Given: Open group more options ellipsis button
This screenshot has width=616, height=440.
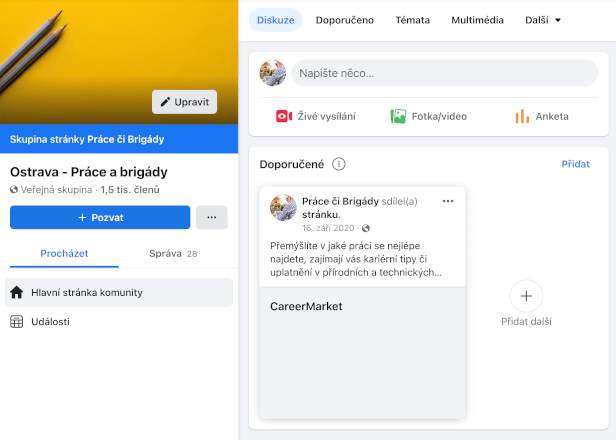Looking at the screenshot, I should [212, 217].
